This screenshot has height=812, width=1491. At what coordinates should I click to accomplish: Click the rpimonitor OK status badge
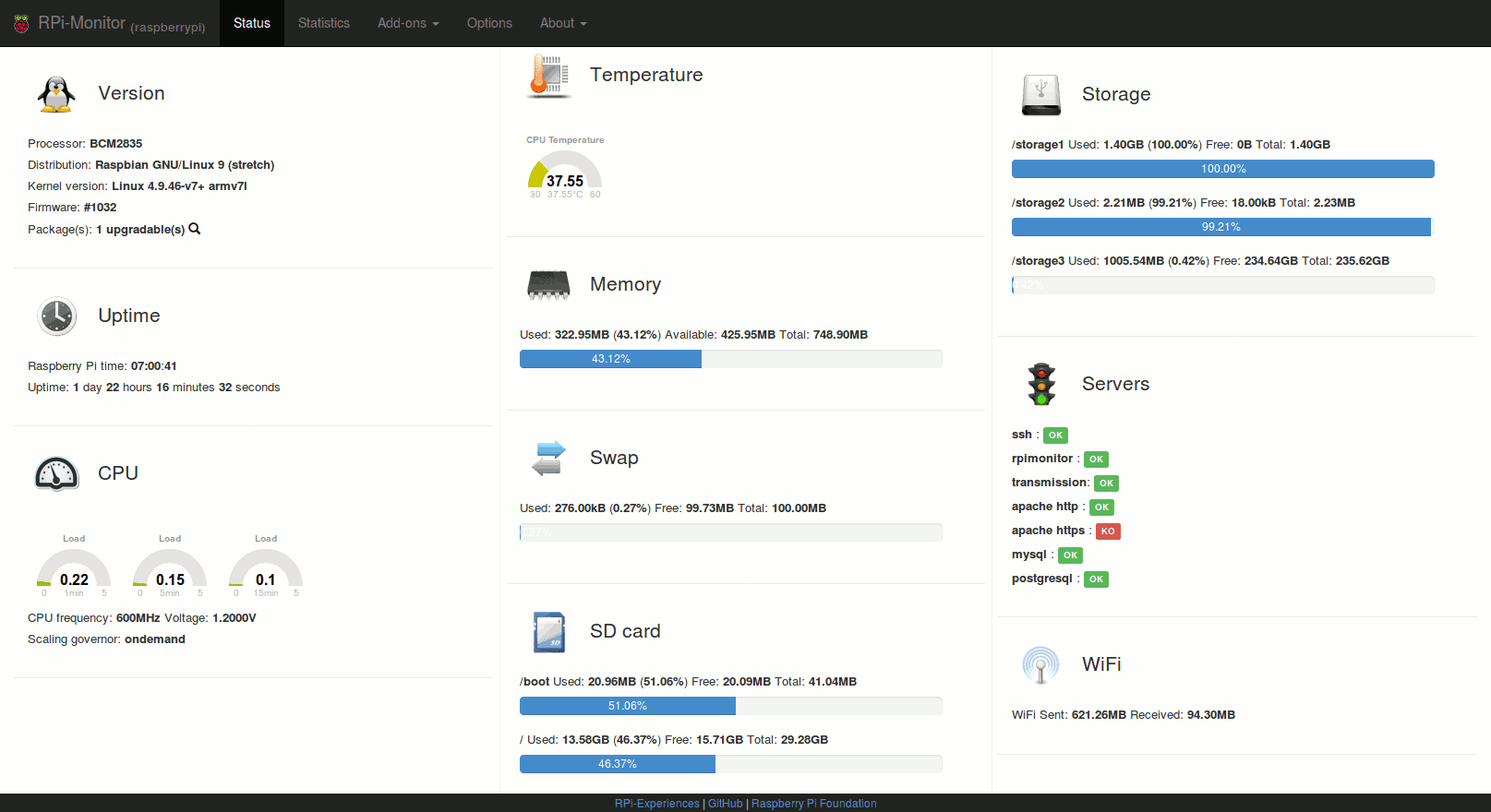[x=1096, y=460]
